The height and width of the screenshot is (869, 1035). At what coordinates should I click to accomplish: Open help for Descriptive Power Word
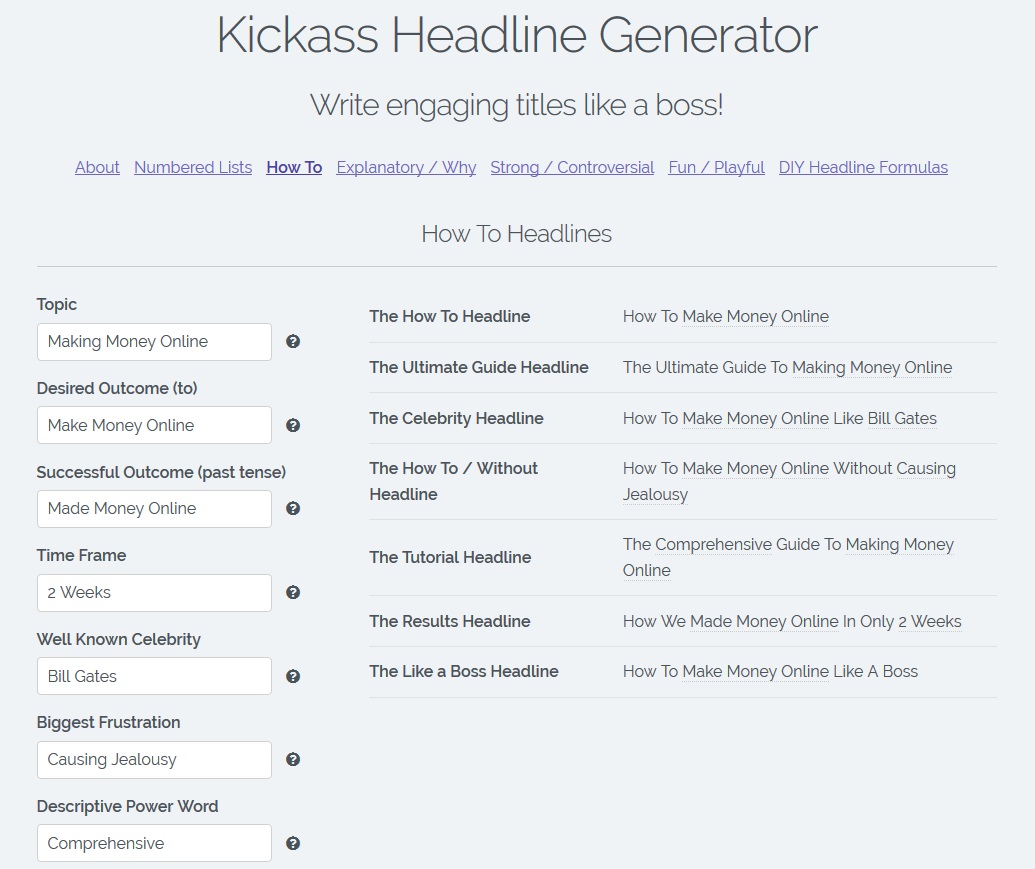click(x=293, y=843)
